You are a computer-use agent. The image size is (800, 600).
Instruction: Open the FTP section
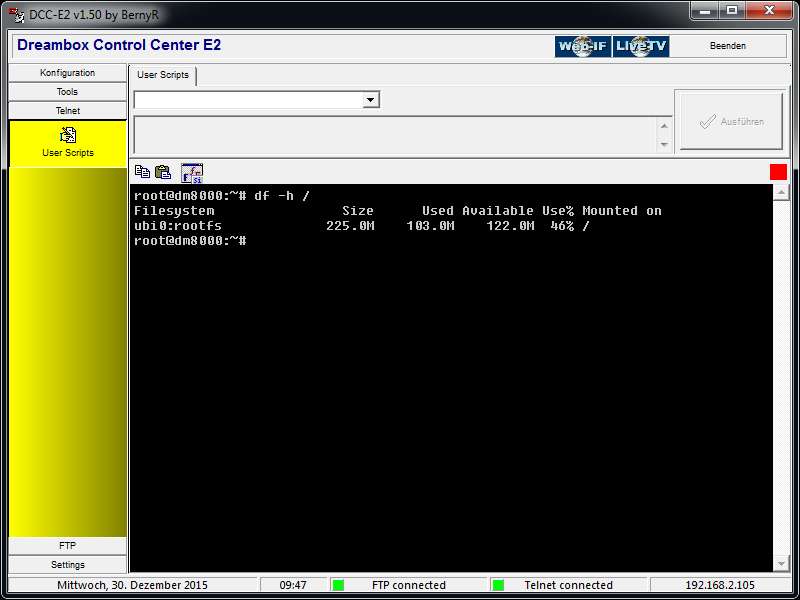pos(68,546)
